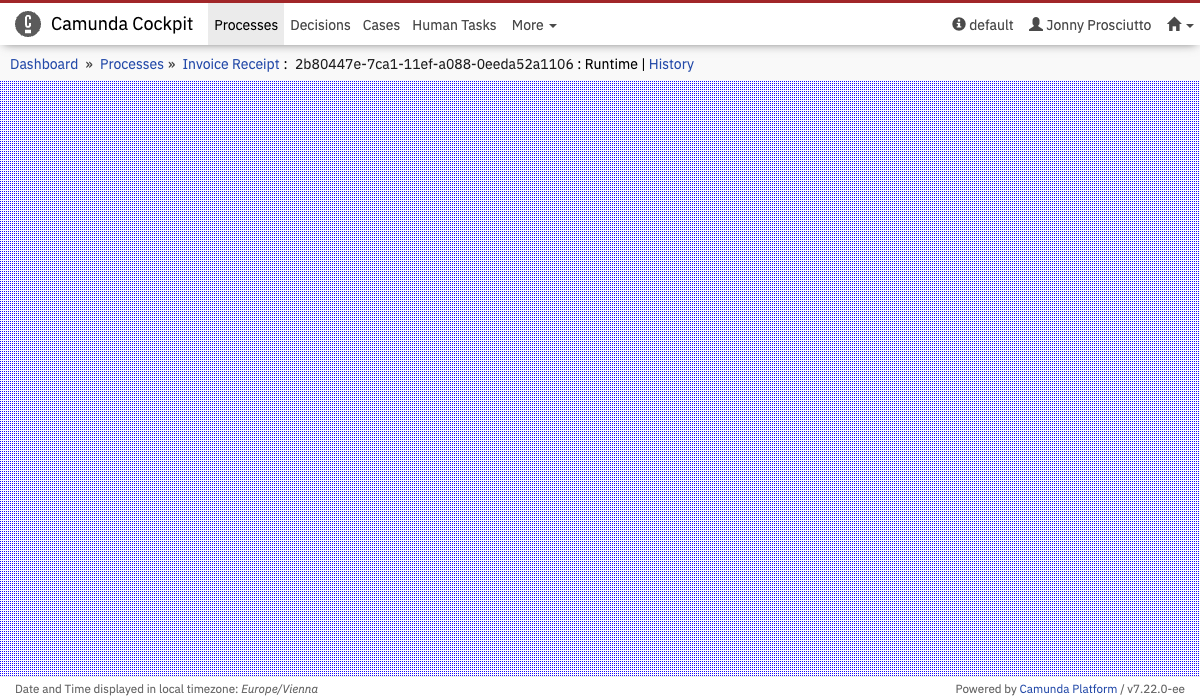Open the Decisions navigation tab
The height and width of the screenshot is (700, 1200).
[320, 25]
